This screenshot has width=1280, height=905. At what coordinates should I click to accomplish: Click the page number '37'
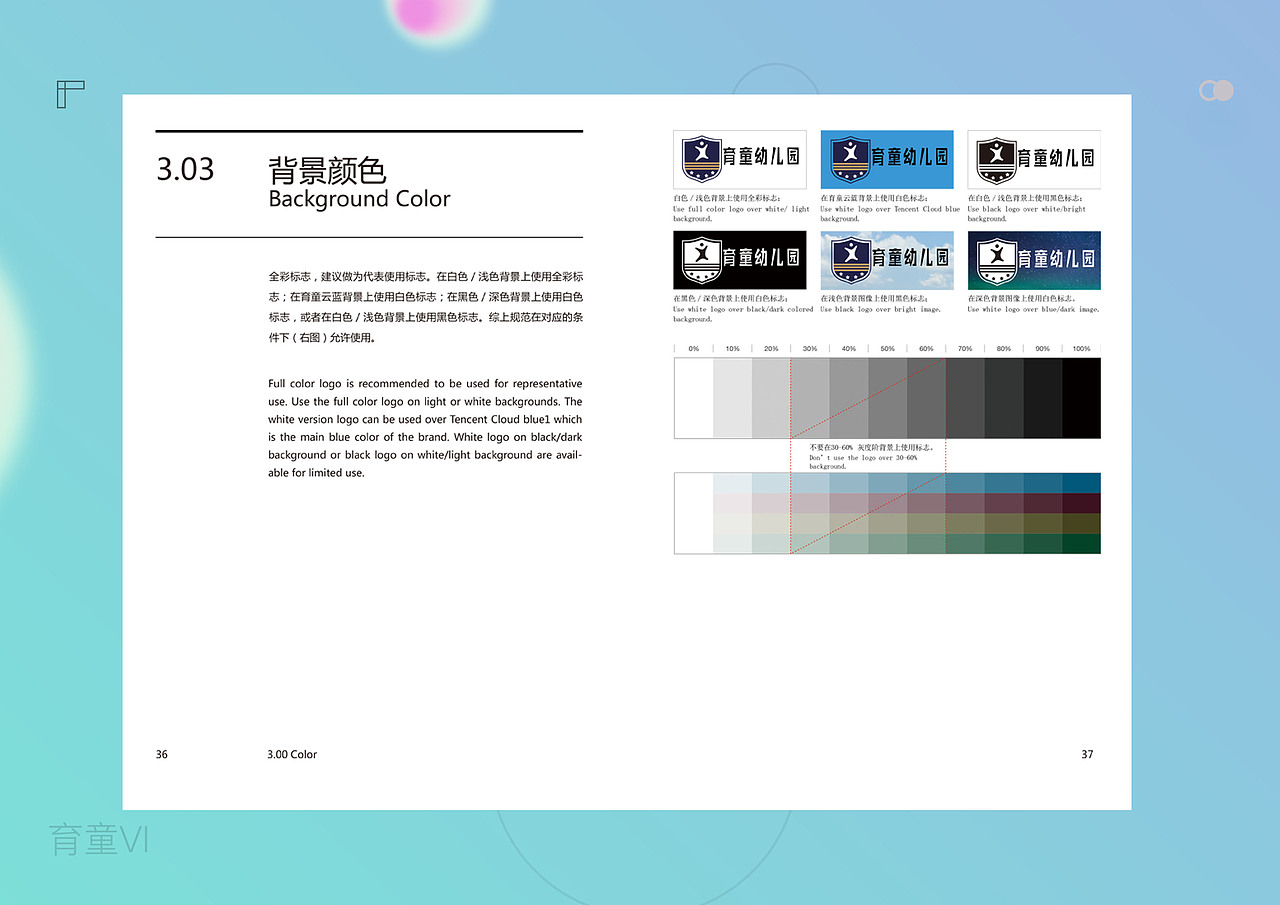click(x=1087, y=754)
